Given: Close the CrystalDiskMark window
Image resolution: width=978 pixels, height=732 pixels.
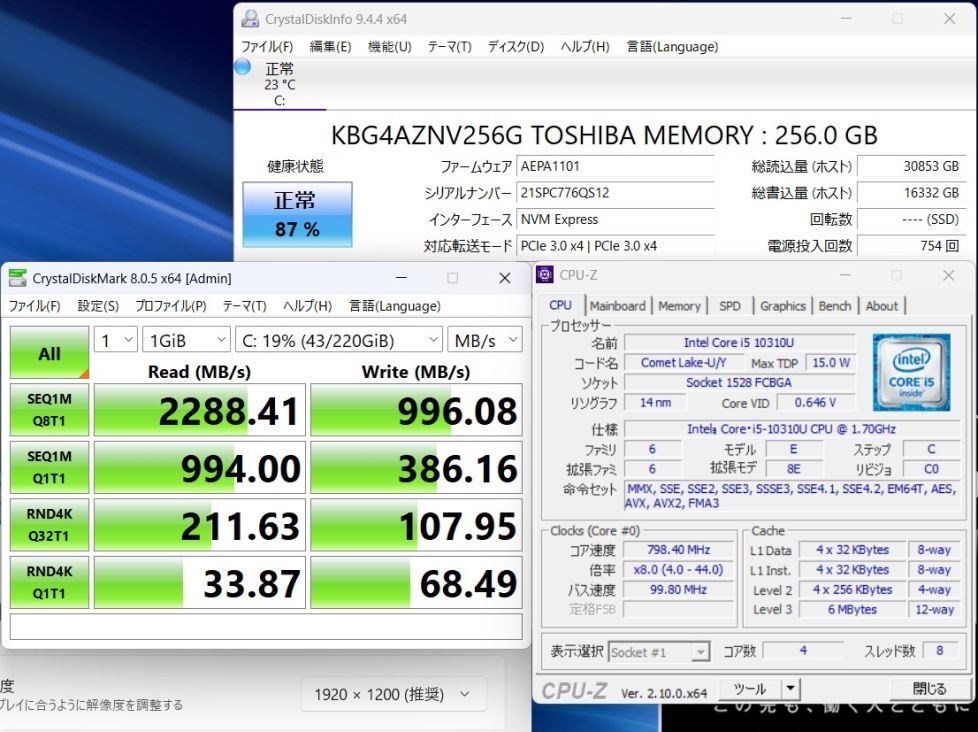Looking at the screenshot, I should 505,278.
